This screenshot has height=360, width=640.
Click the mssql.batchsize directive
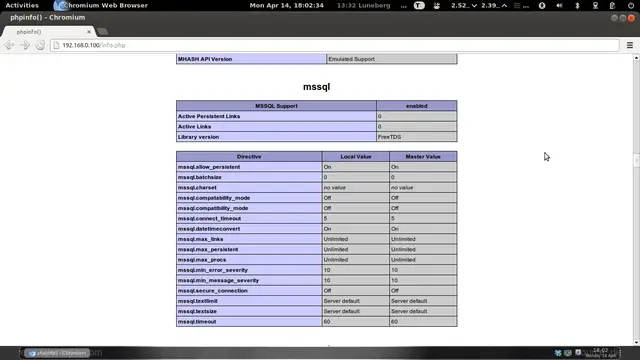click(x=200, y=177)
